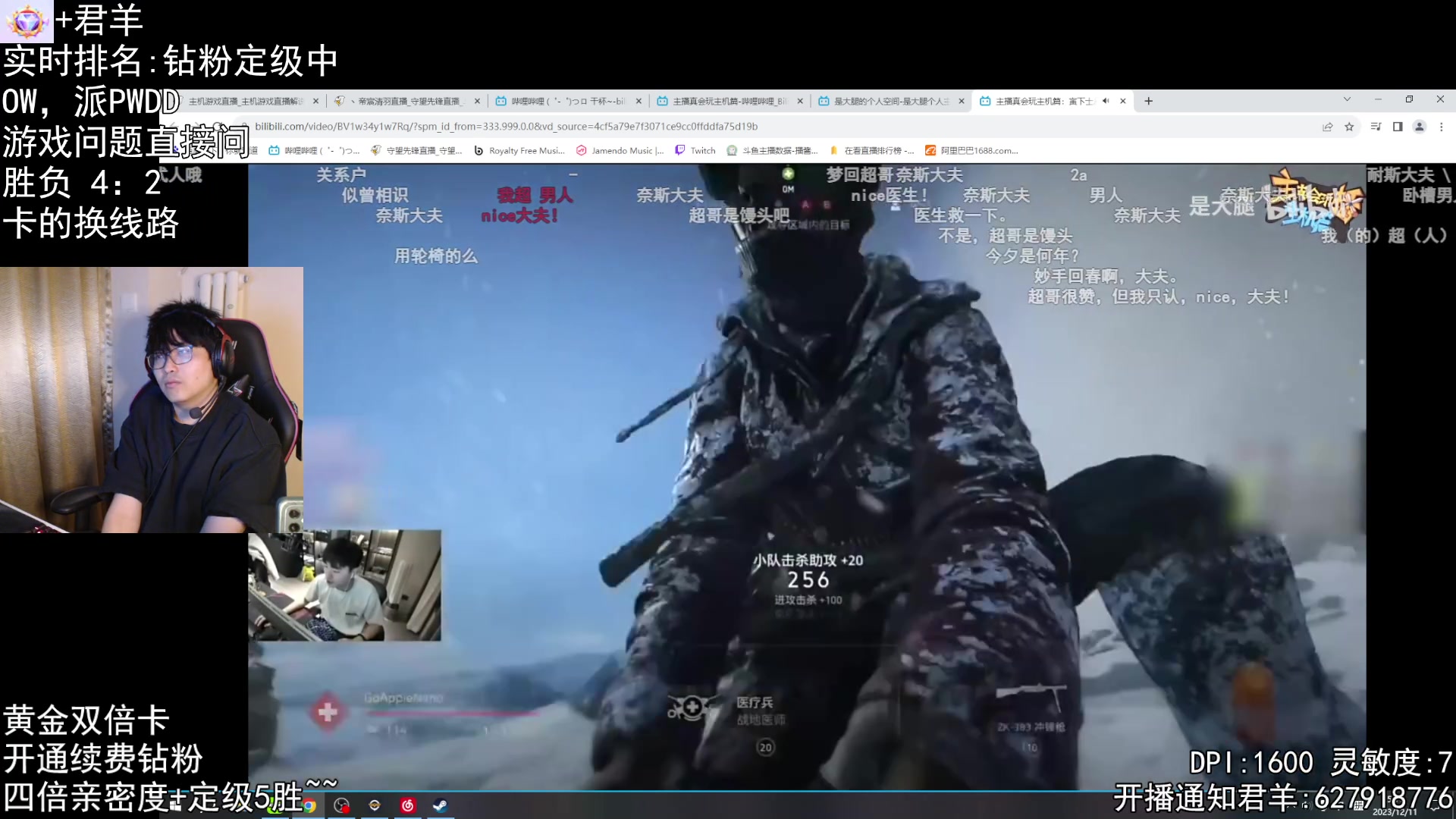Open the 在看直播排行榜 bookmark
The image size is (1456, 819).
click(x=871, y=150)
